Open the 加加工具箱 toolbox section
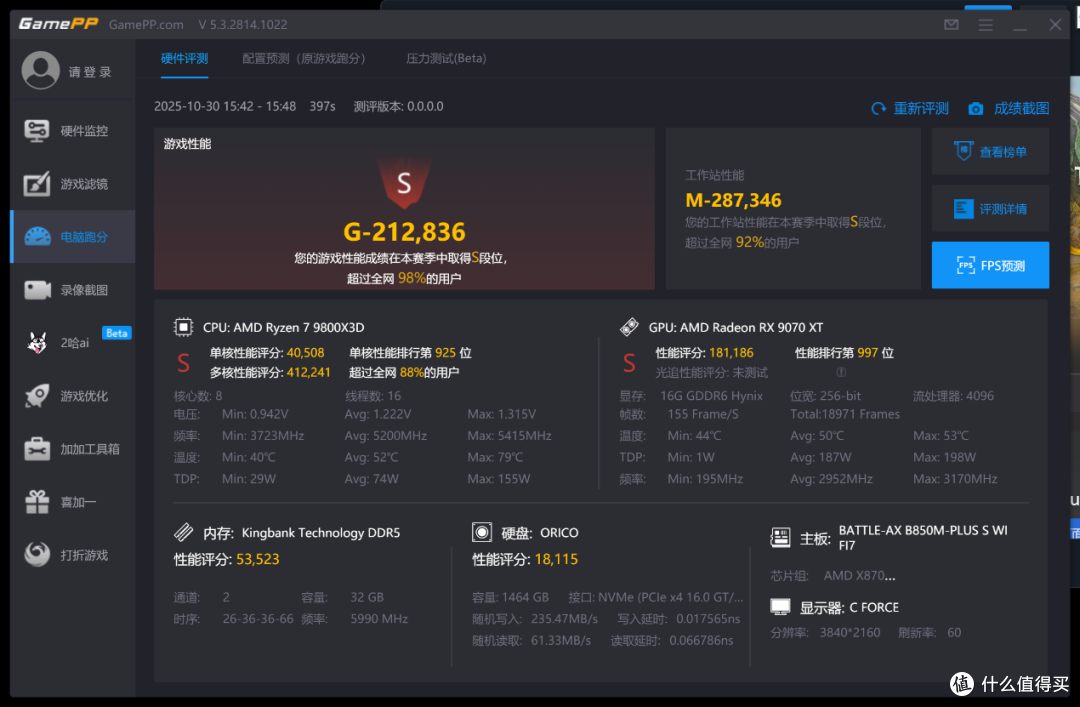Screen dimensions: 1080x707 tap(73, 449)
